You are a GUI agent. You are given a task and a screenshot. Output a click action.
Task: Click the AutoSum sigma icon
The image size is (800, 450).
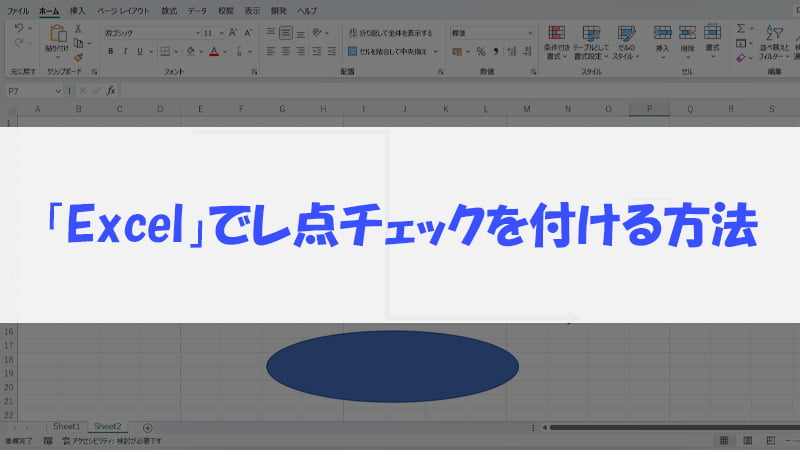(x=741, y=30)
